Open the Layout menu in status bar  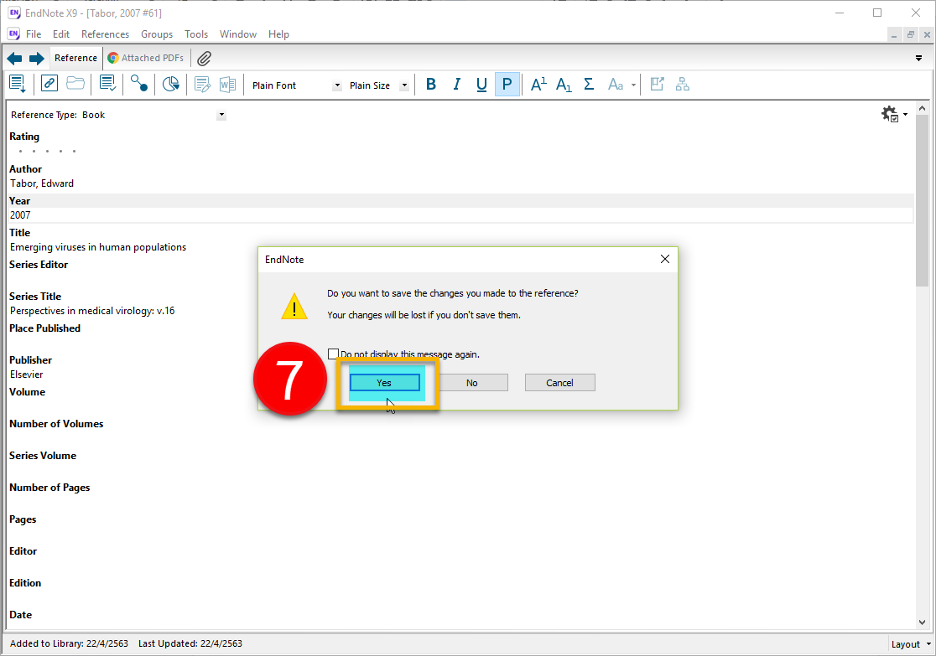pos(911,644)
